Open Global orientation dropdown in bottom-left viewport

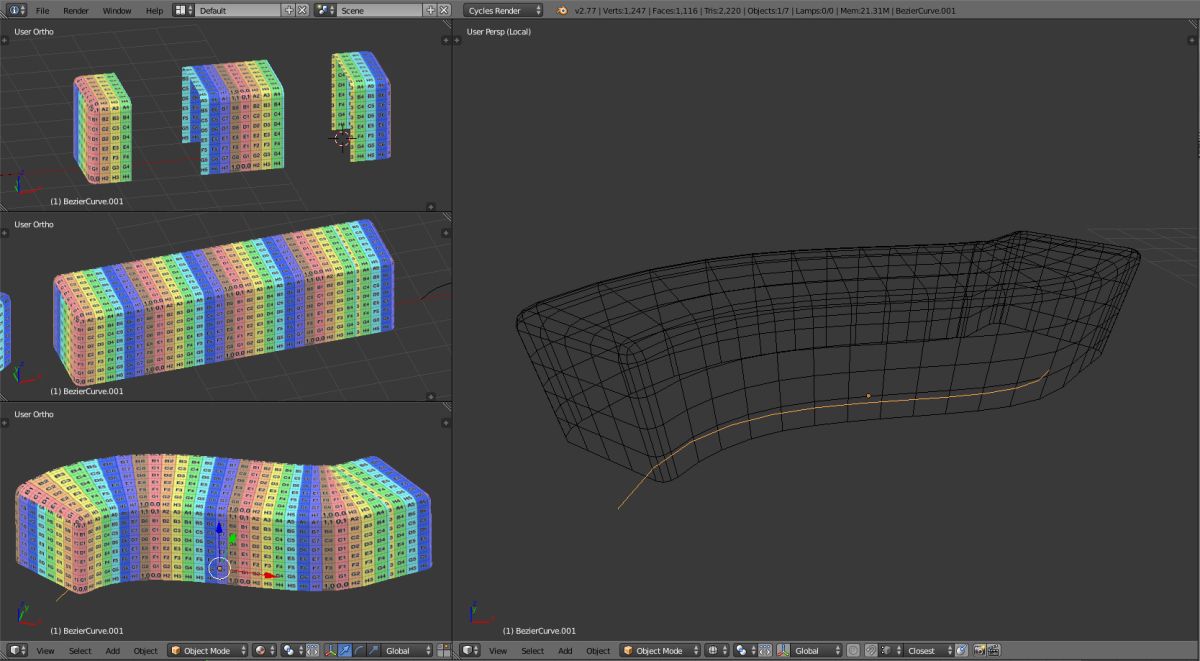408,651
